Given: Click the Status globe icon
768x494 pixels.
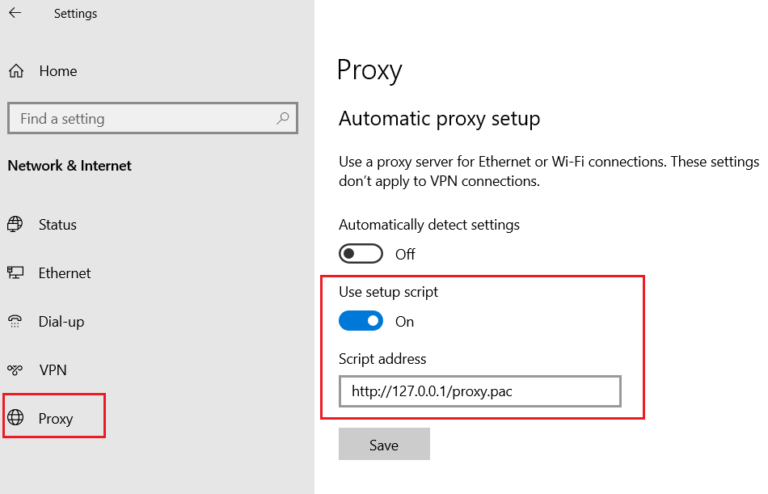Looking at the screenshot, I should [15, 224].
